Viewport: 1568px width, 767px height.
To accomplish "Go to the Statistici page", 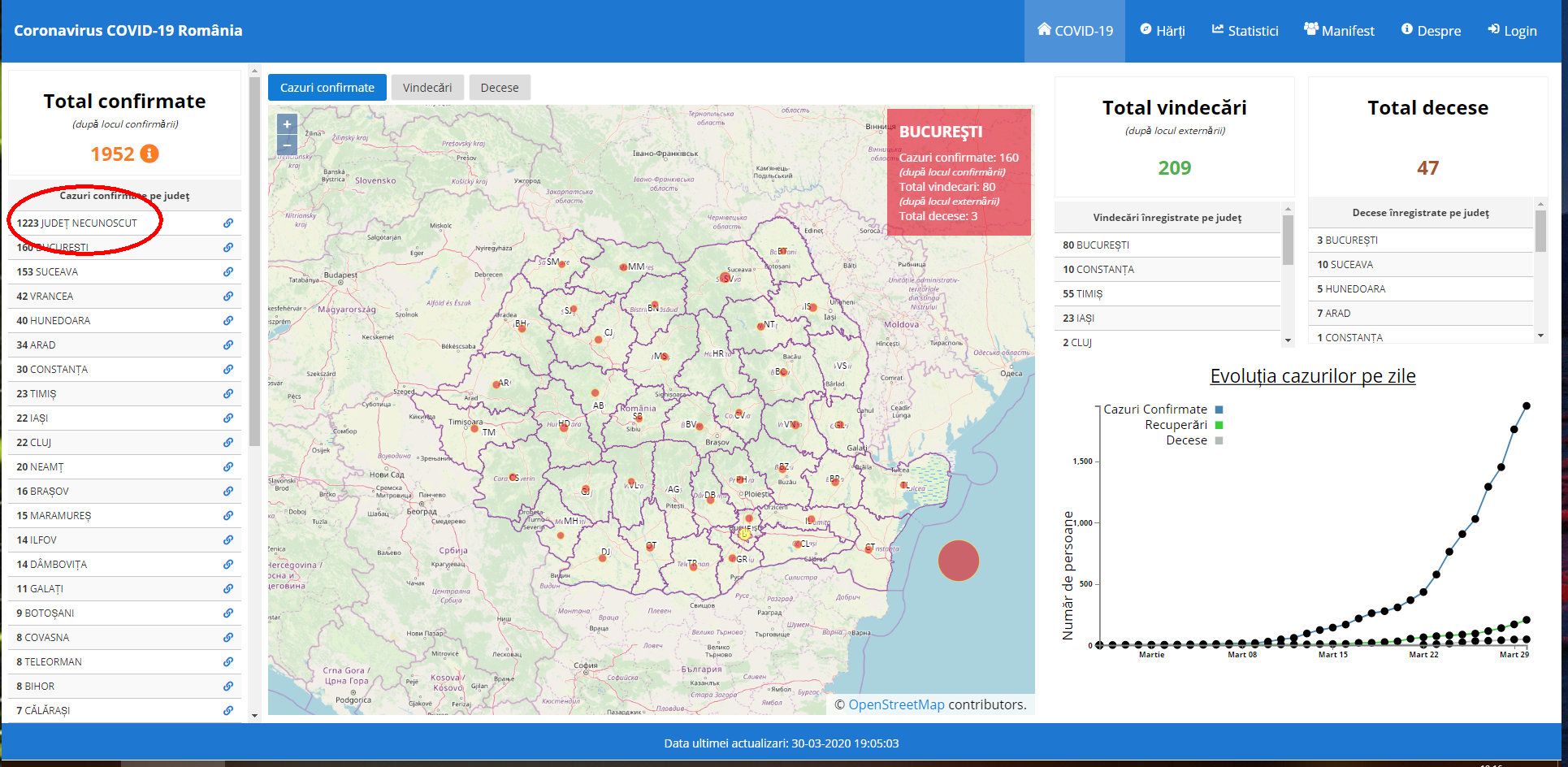I will [1245, 31].
